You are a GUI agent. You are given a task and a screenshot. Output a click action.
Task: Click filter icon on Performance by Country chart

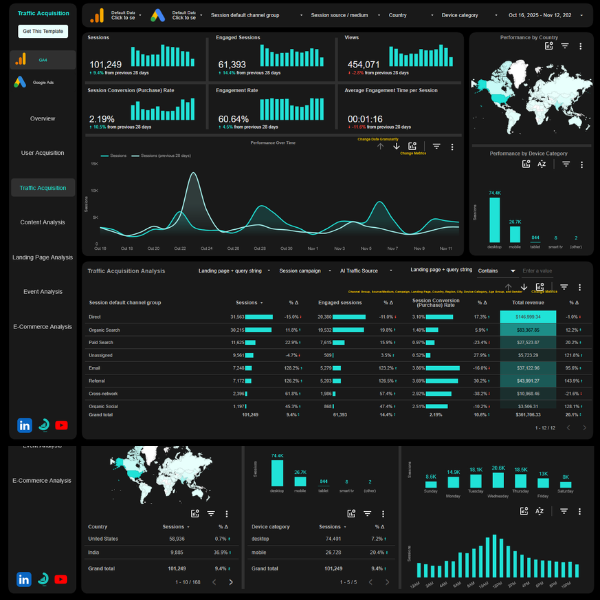(x=565, y=46)
